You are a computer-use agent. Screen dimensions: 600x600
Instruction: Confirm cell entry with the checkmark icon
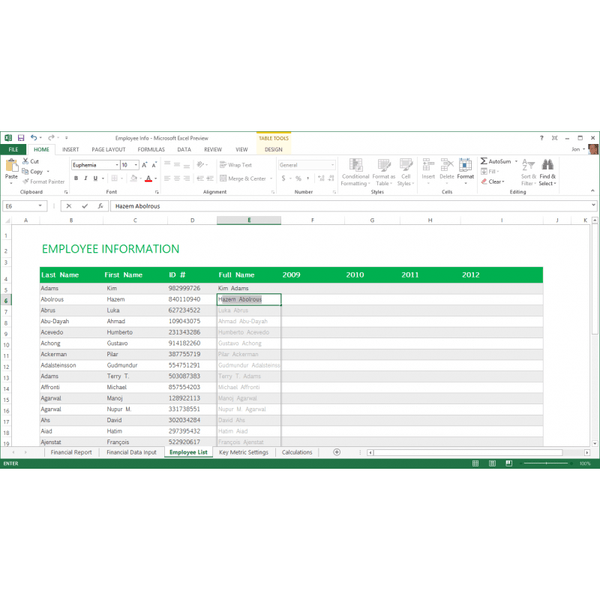(85, 206)
